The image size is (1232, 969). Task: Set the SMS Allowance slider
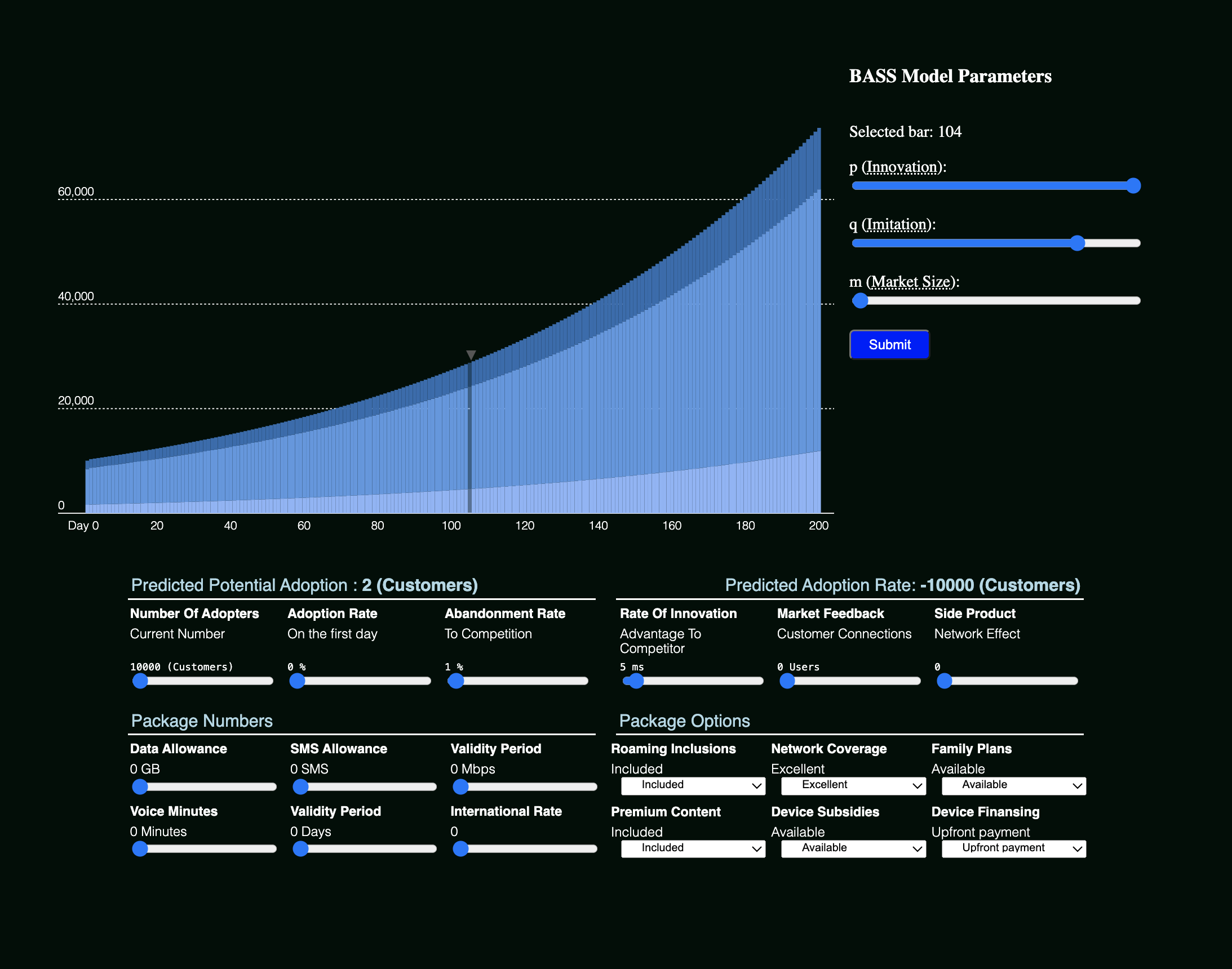[x=364, y=787]
